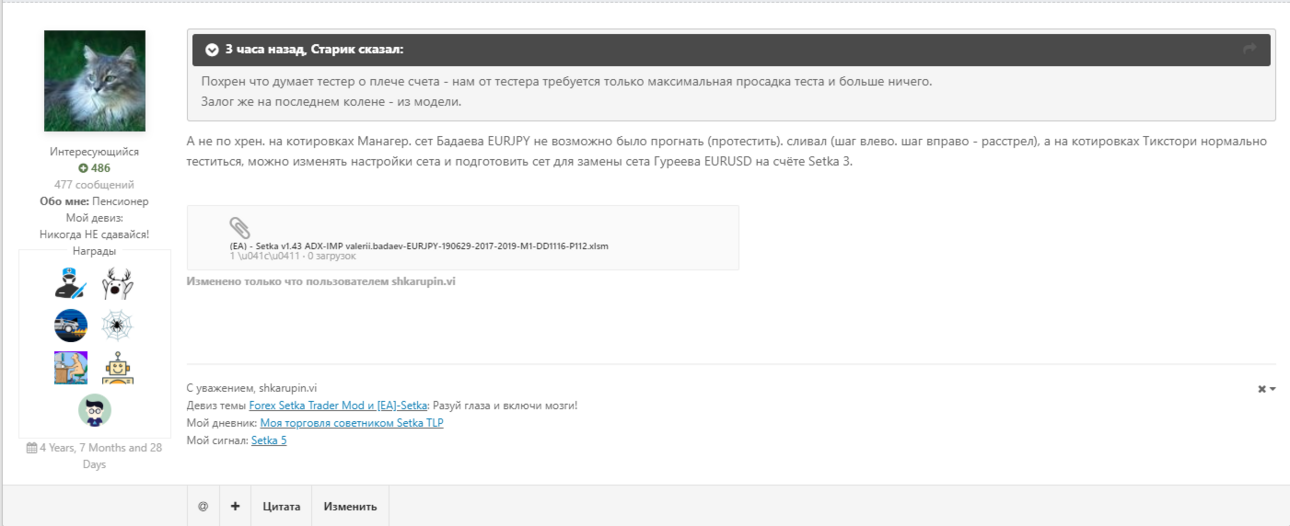Open the Forex Setka Trader Mod и [EA]-Setka link

click(x=338, y=405)
